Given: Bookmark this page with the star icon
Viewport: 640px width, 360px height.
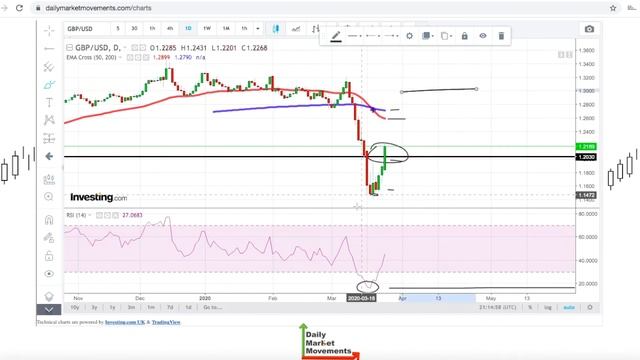Looking at the screenshot, I should point(613,8).
